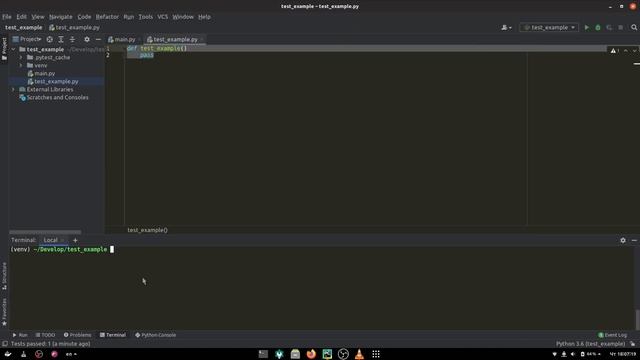Viewport: 640px width, 360px height.
Task: Close the Local terminal tab
Action: pyautogui.click(x=63, y=240)
